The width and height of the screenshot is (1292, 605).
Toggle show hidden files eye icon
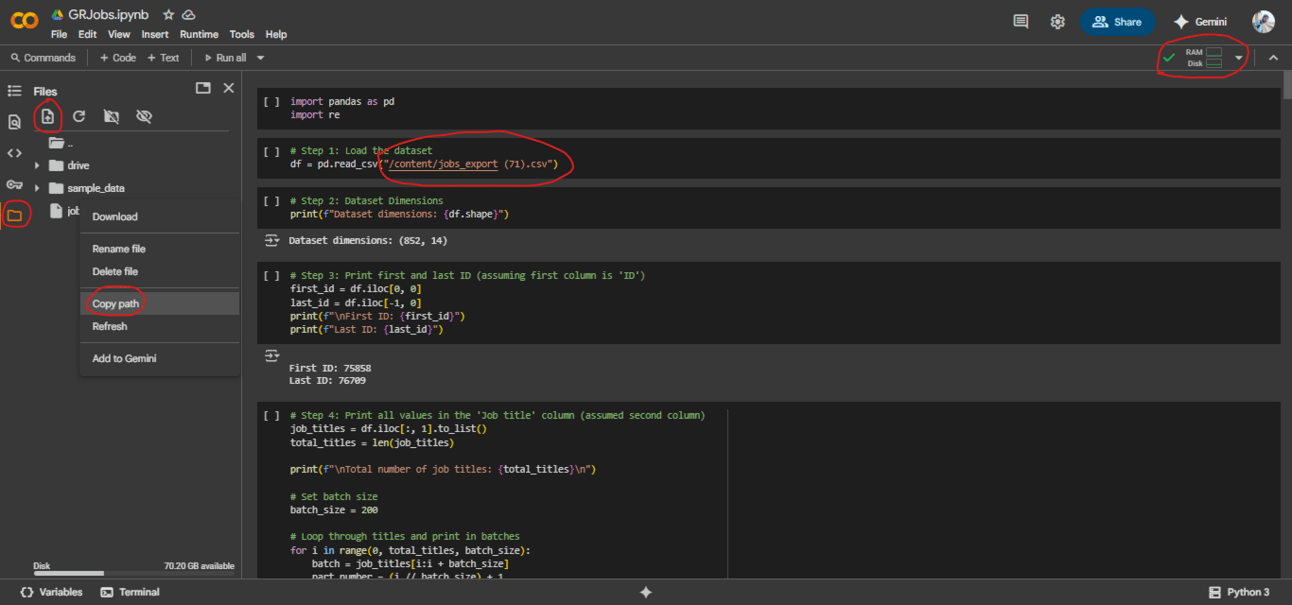(x=144, y=117)
